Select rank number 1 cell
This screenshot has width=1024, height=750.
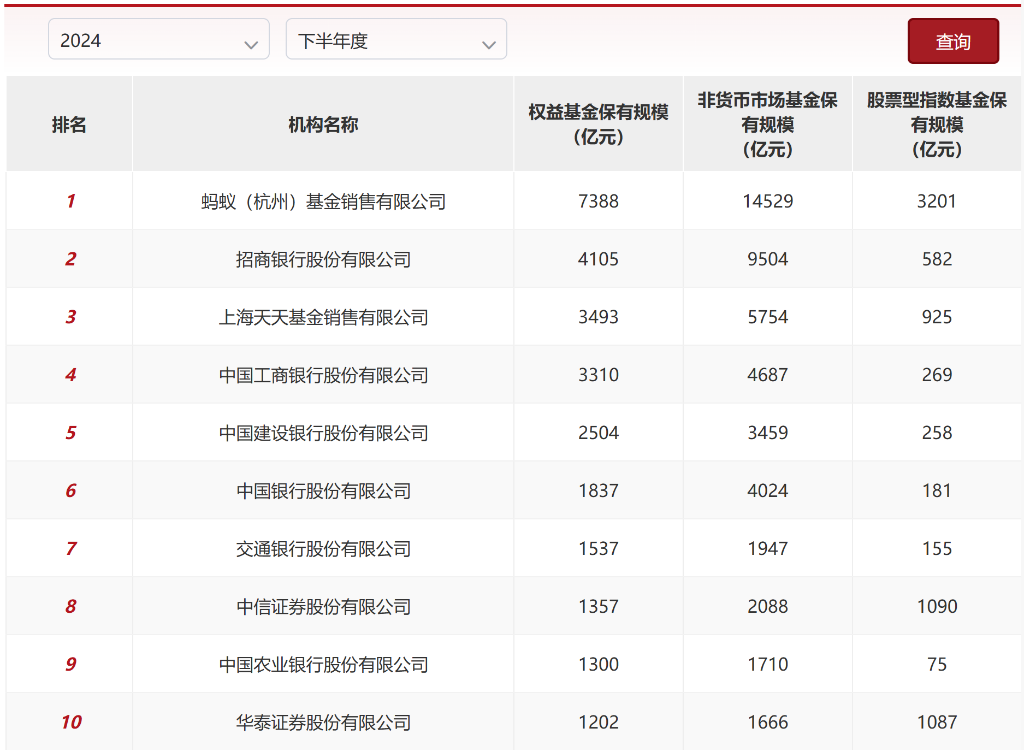pyautogui.click(x=68, y=201)
